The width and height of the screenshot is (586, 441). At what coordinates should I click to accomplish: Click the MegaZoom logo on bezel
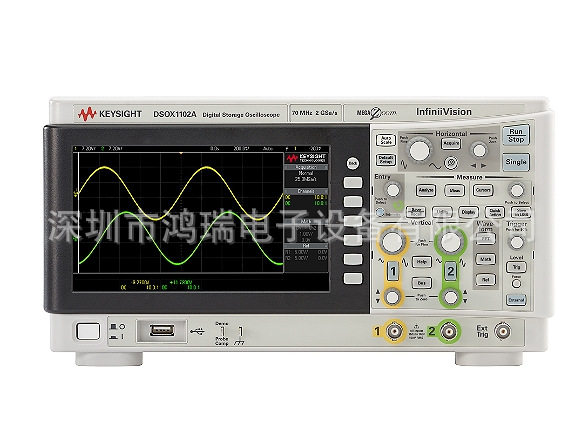click(x=376, y=112)
